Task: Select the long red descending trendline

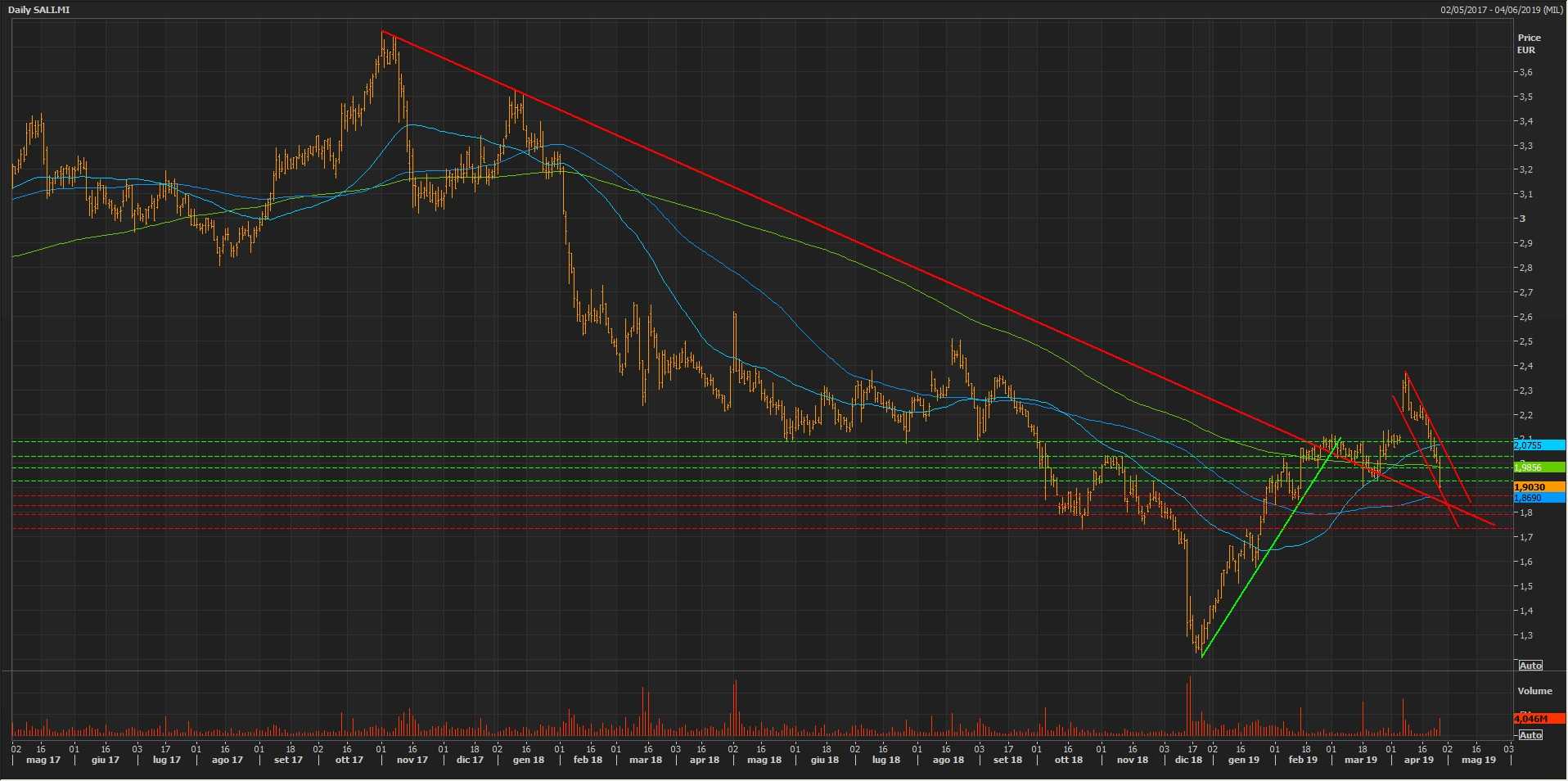Action: pos(818,228)
